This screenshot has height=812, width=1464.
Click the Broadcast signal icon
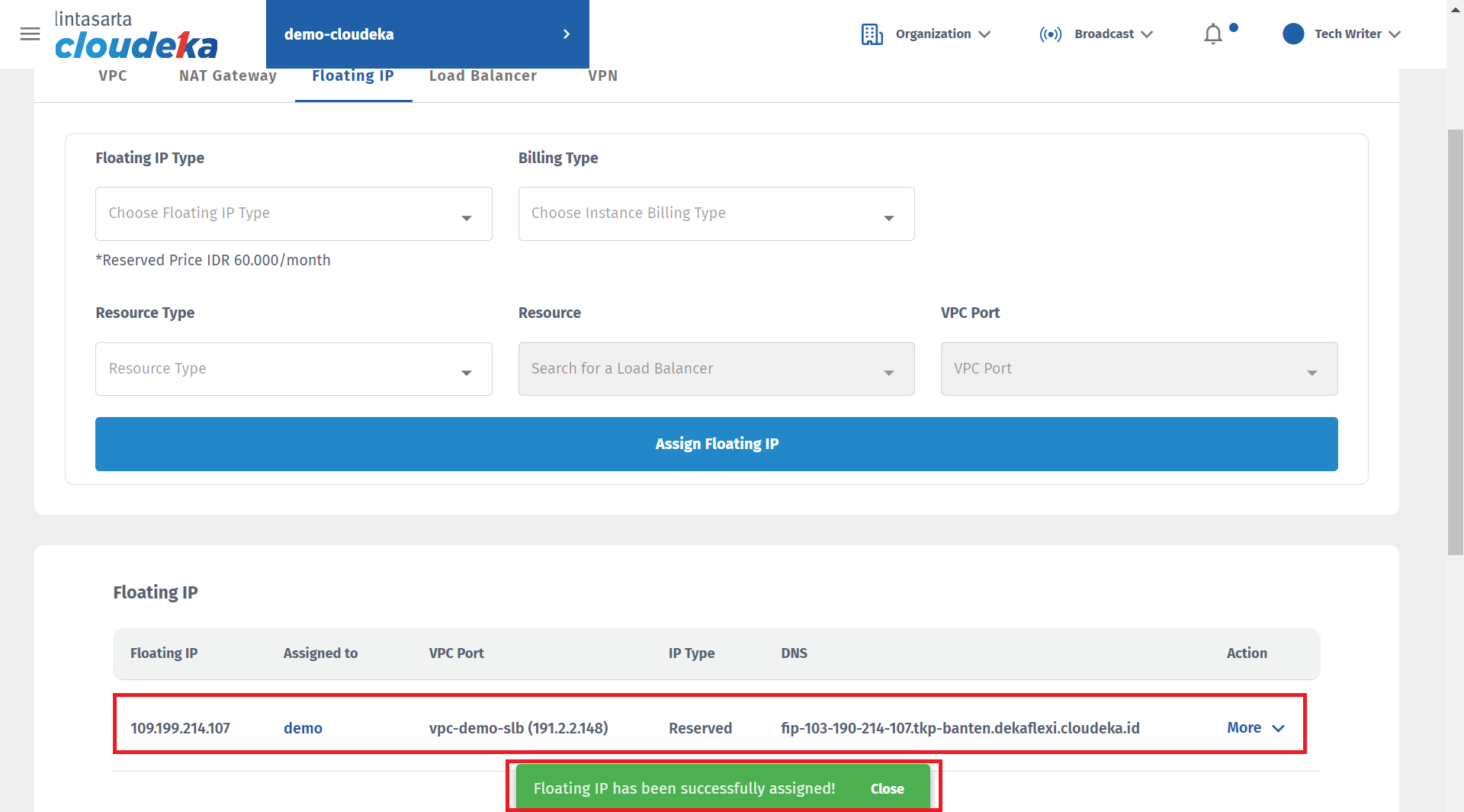[x=1050, y=34]
